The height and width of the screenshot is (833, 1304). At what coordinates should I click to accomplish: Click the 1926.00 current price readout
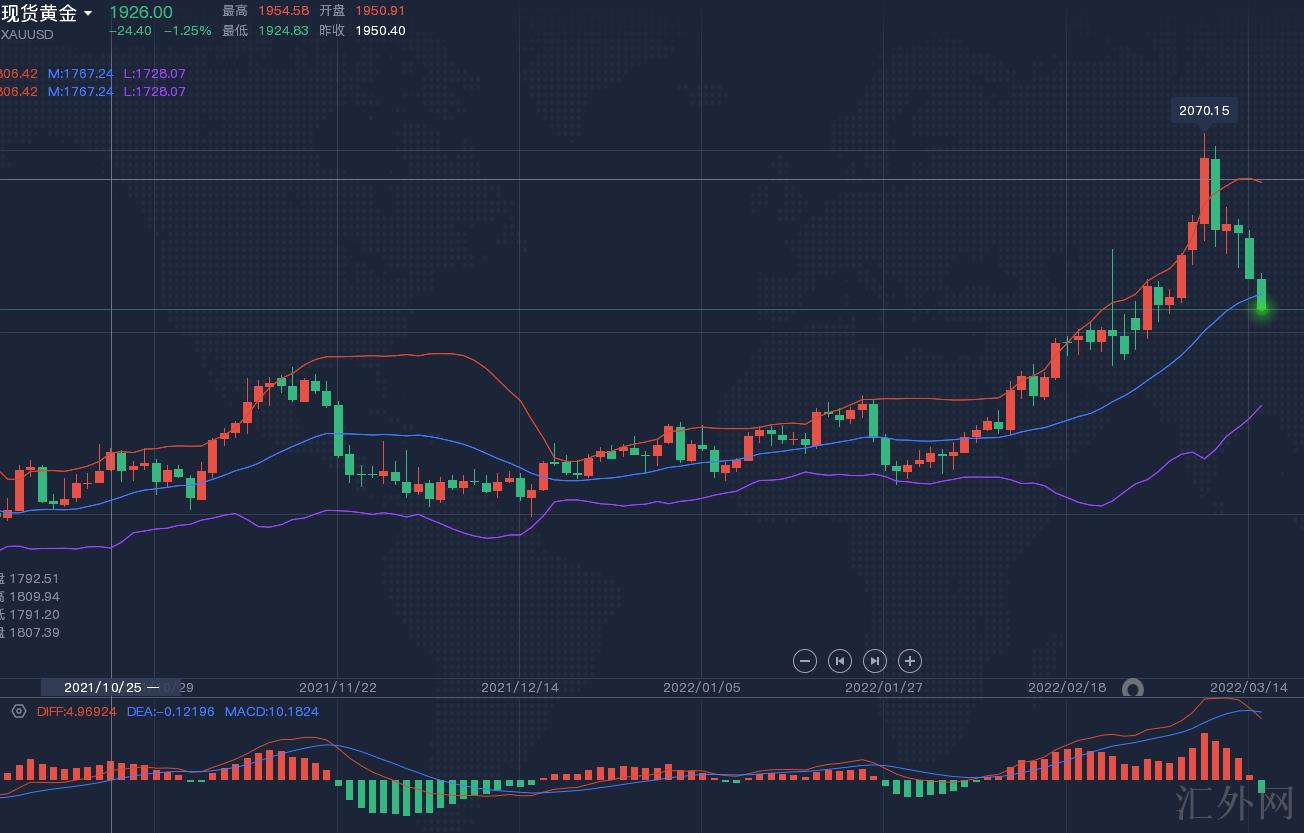(140, 12)
